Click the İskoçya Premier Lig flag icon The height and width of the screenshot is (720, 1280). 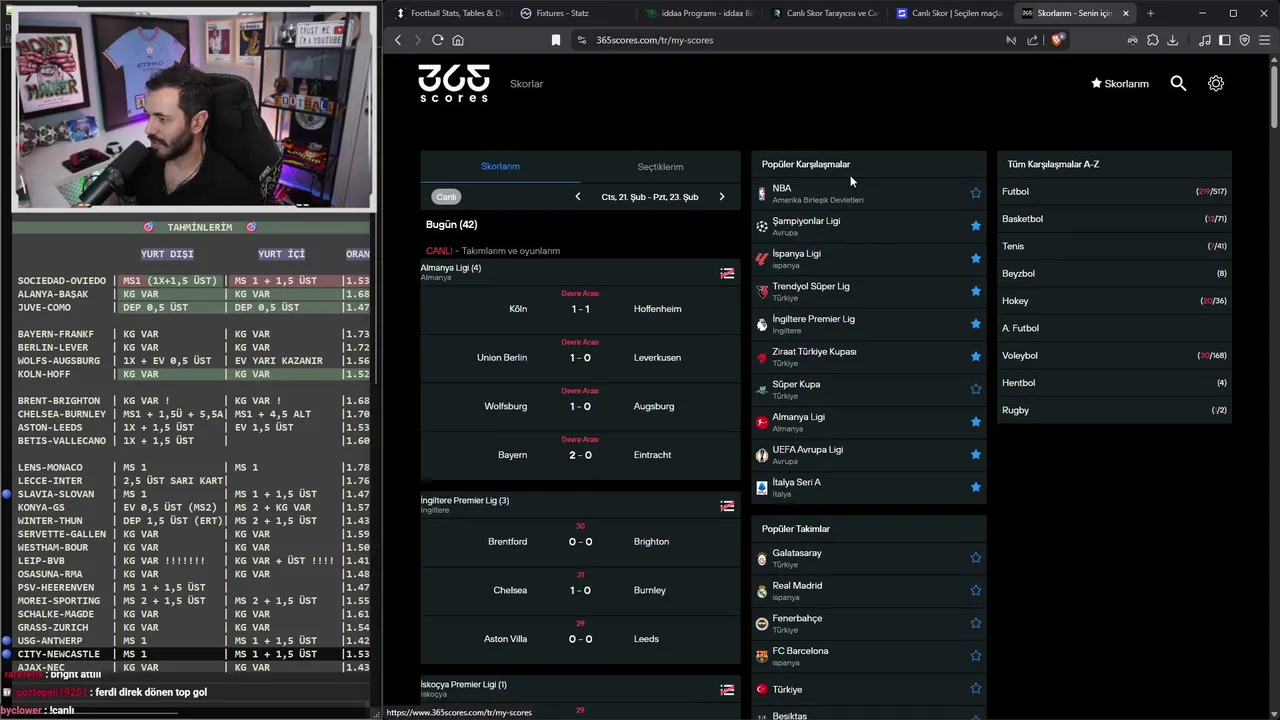[x=727, y=690]
